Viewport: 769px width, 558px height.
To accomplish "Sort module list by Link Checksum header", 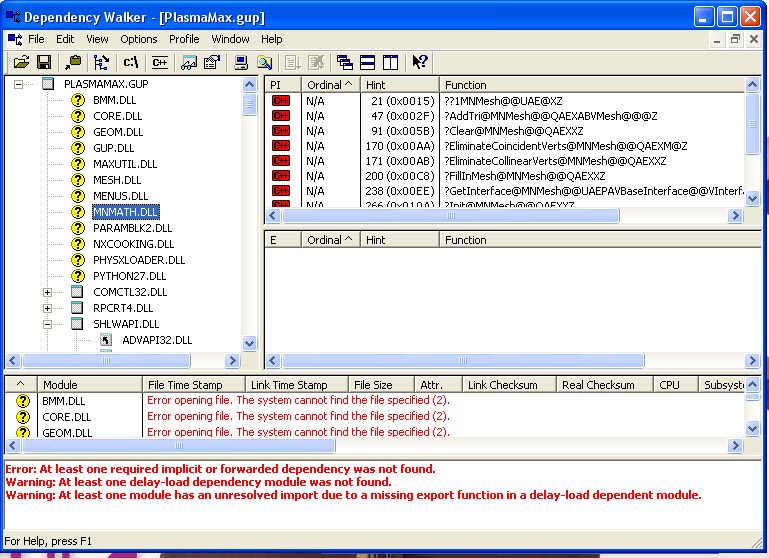I will pos(509,385).
